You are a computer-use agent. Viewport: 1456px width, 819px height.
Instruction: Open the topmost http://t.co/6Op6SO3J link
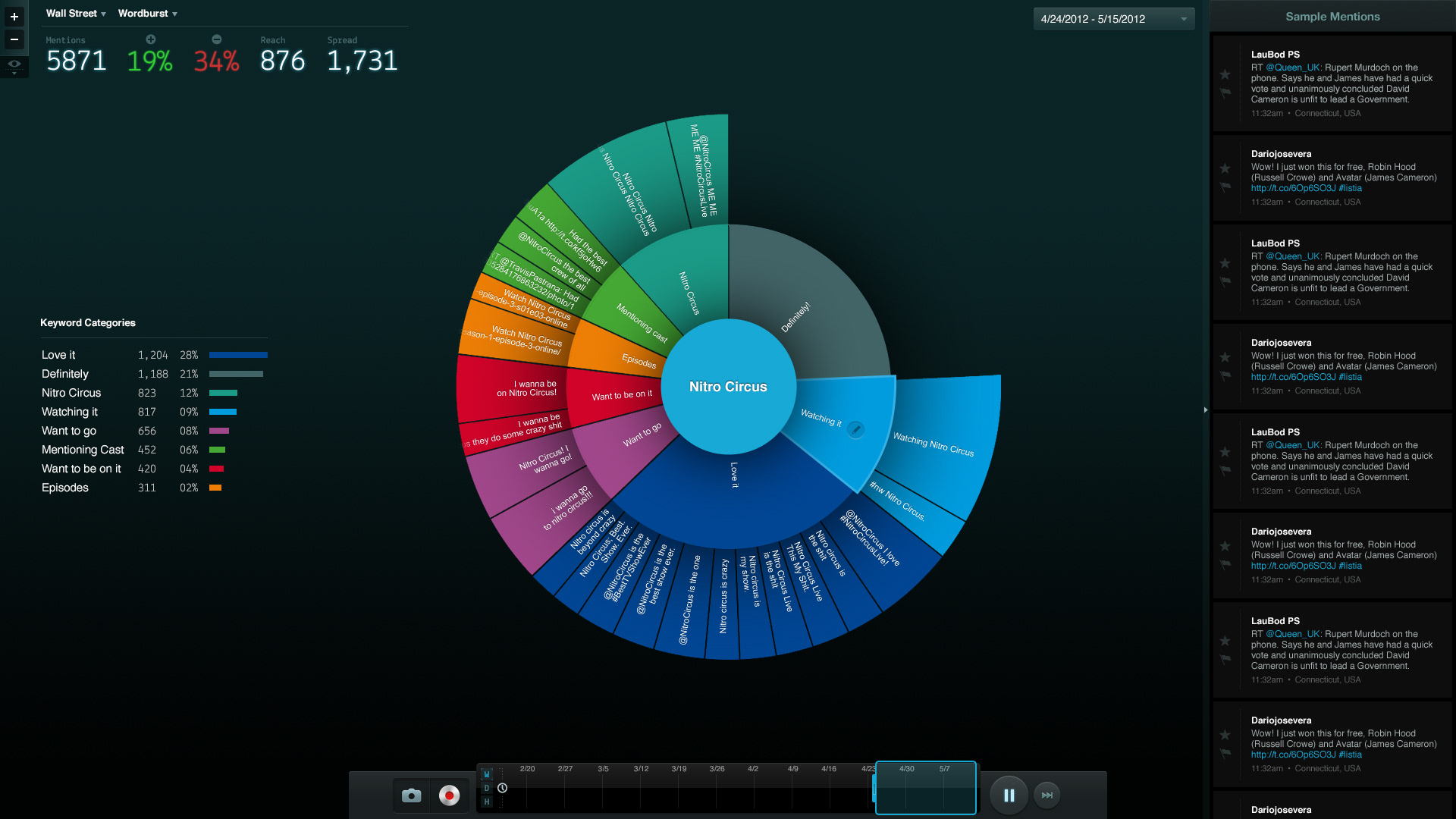(x=1293, y=188)
